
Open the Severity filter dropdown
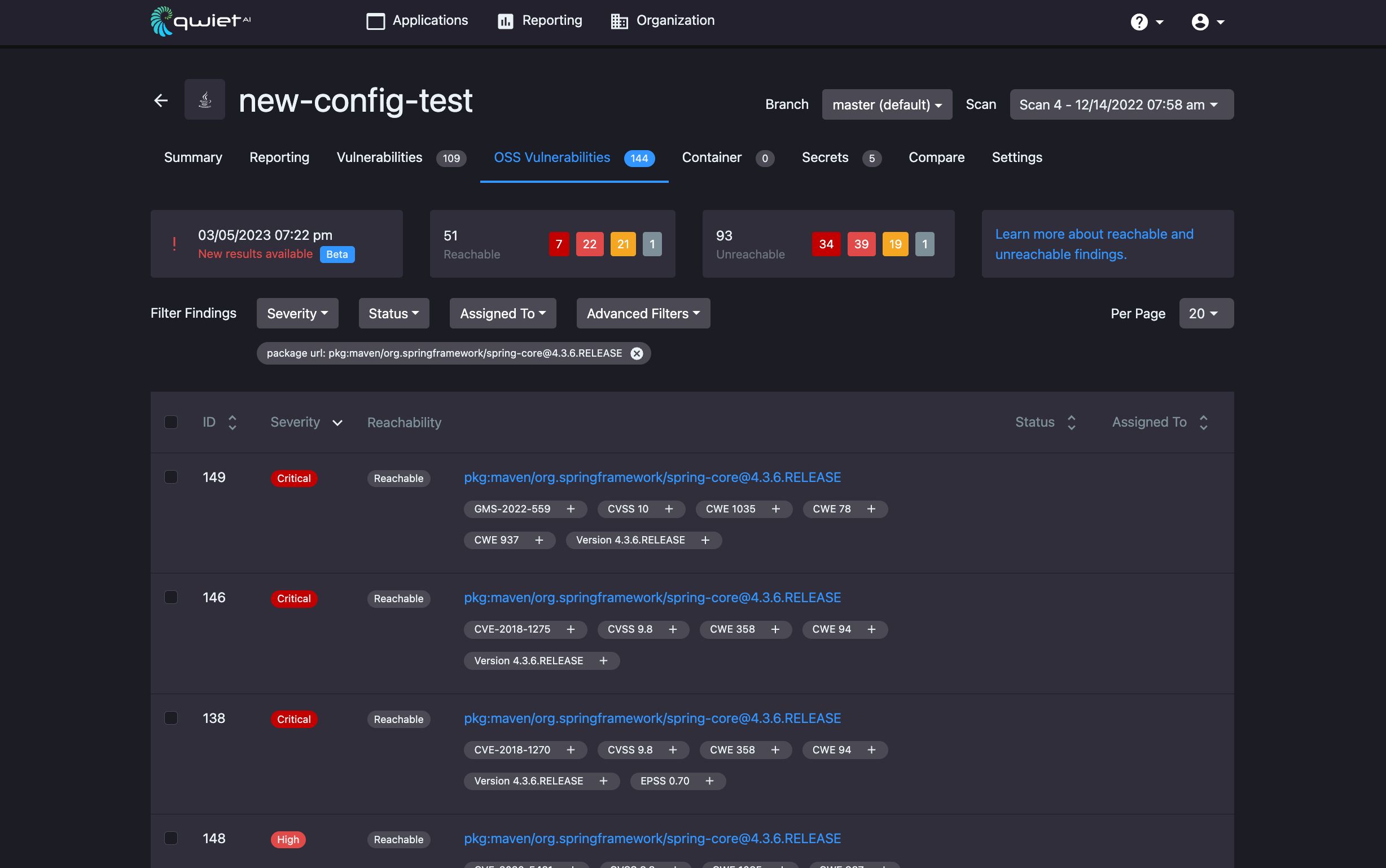click(297, 313)
